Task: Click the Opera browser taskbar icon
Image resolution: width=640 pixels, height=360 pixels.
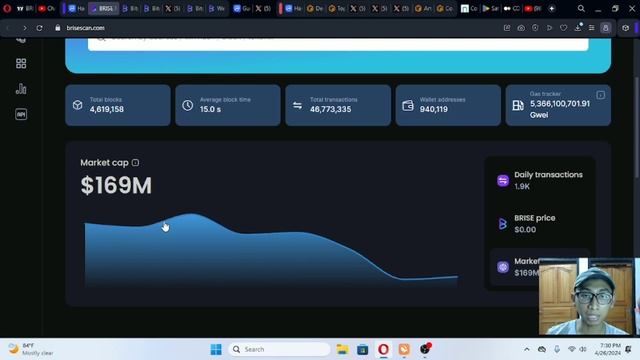Action: tap(383, 349)
